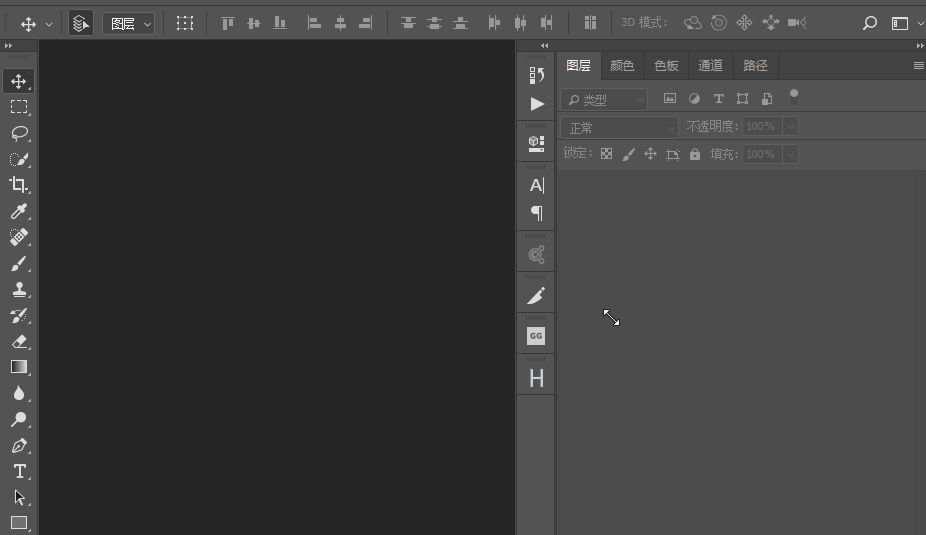Toggle layer filtering on/off switch
926x535 pixels.
[x=794, y=97]
